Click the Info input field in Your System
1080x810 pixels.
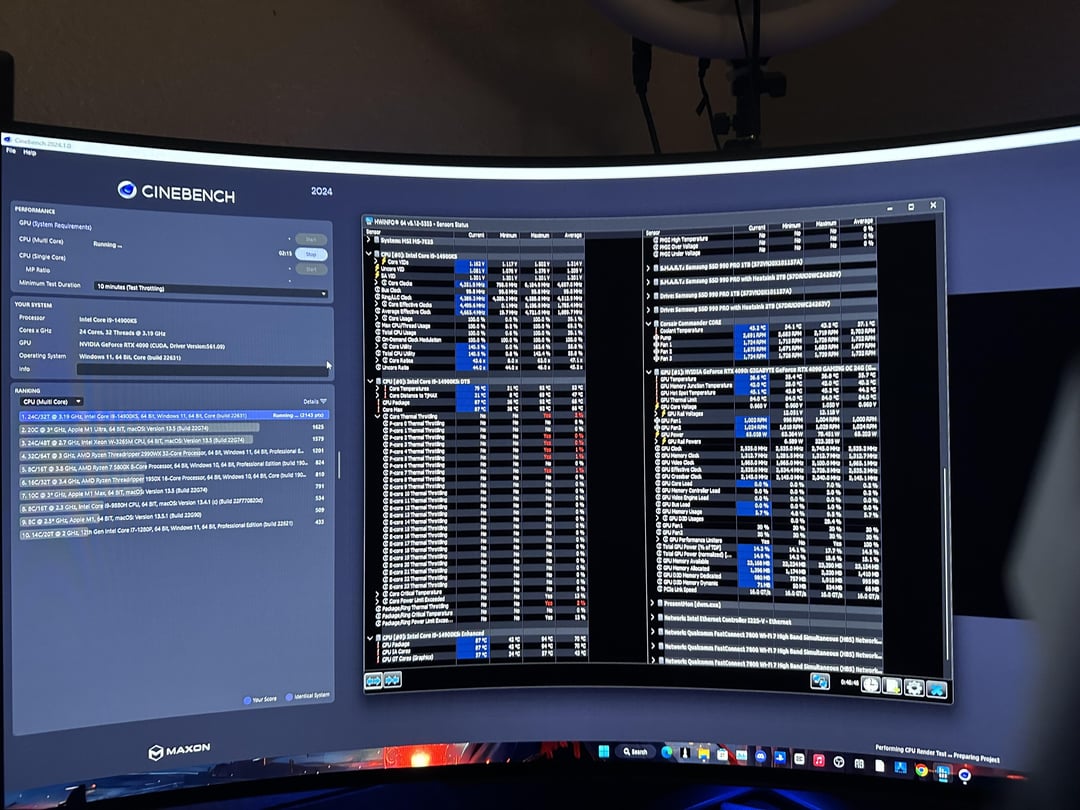pos(202,369)
